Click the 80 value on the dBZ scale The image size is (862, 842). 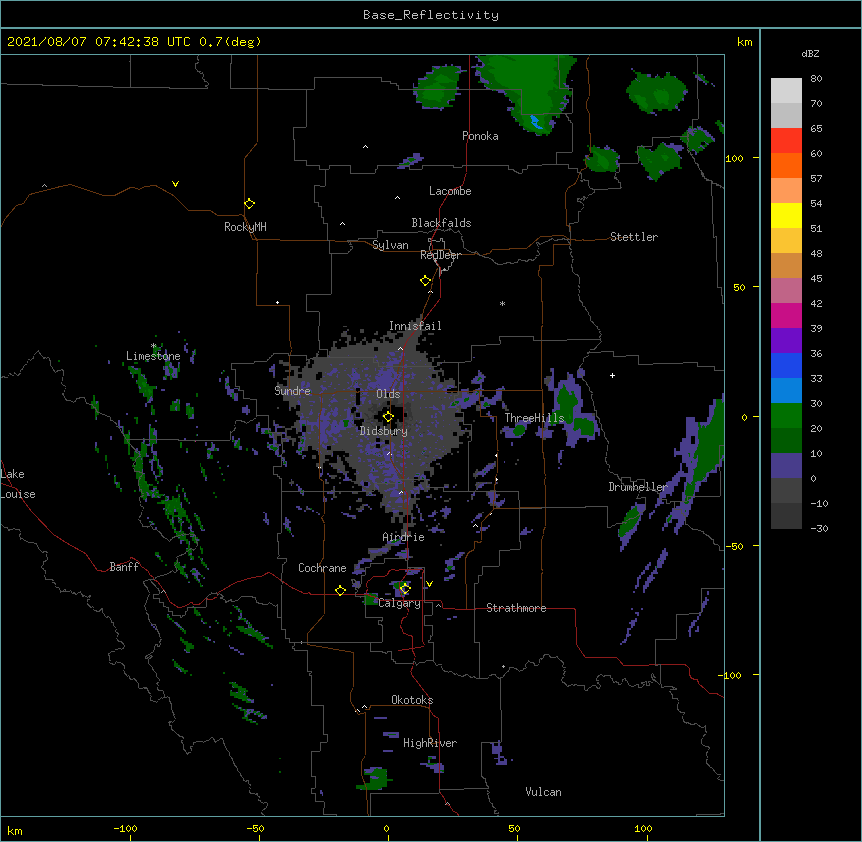coord(816,79)
